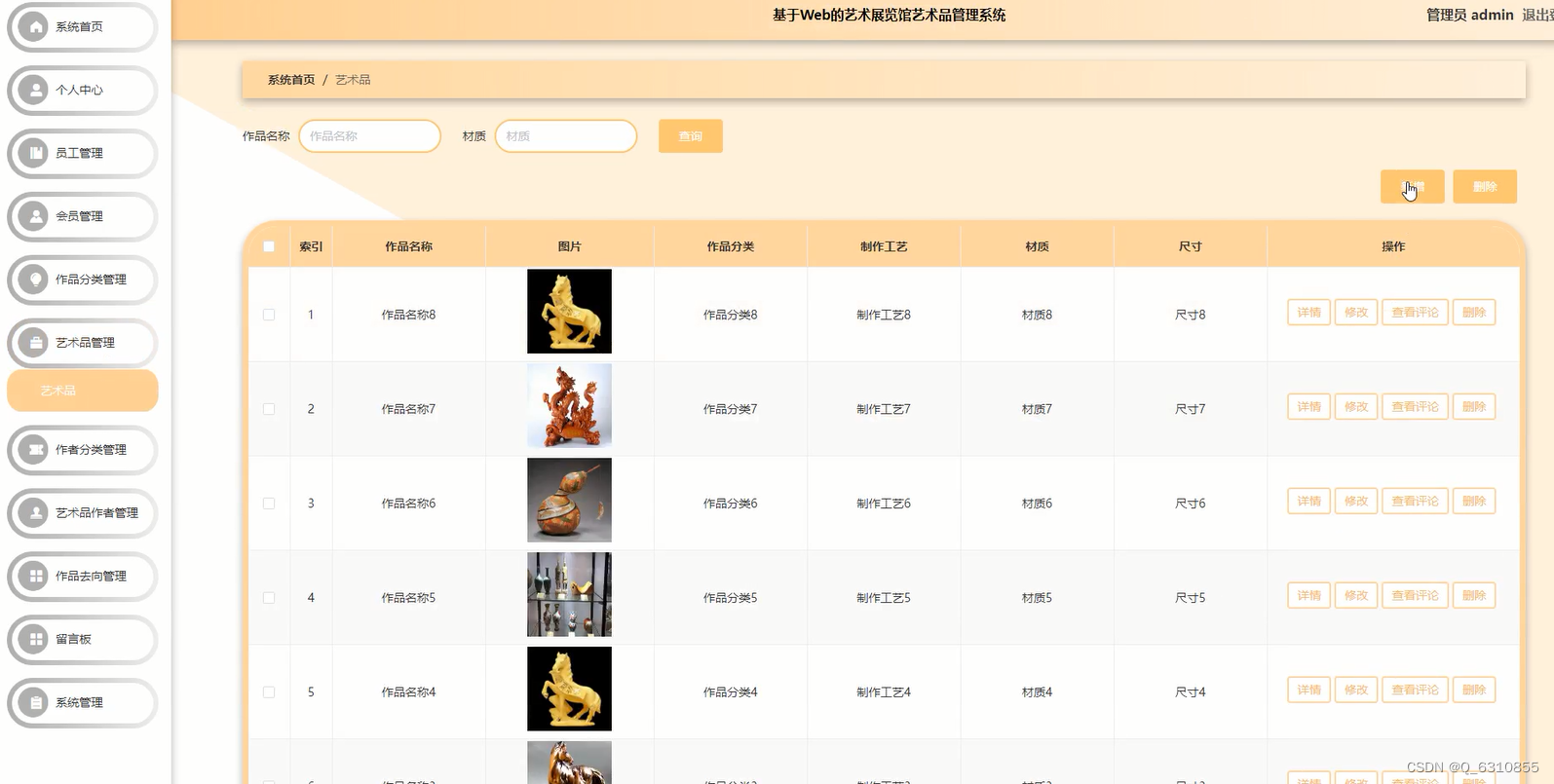1554x784 pixels.
Task: Focus the 作品名称 search field
Action: pyautogui.click(x=370, y=136)
